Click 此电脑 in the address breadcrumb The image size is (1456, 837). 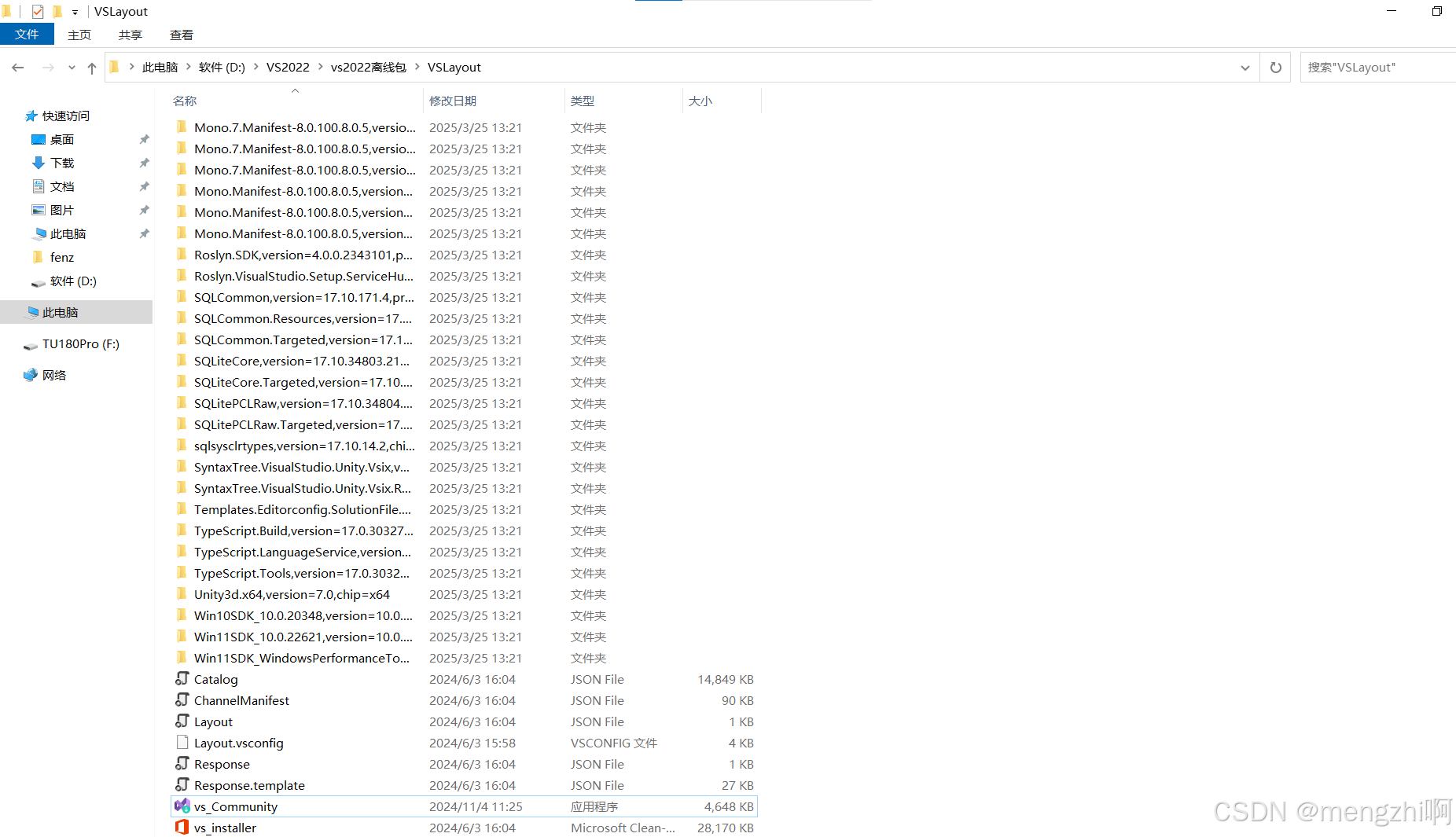160,68
